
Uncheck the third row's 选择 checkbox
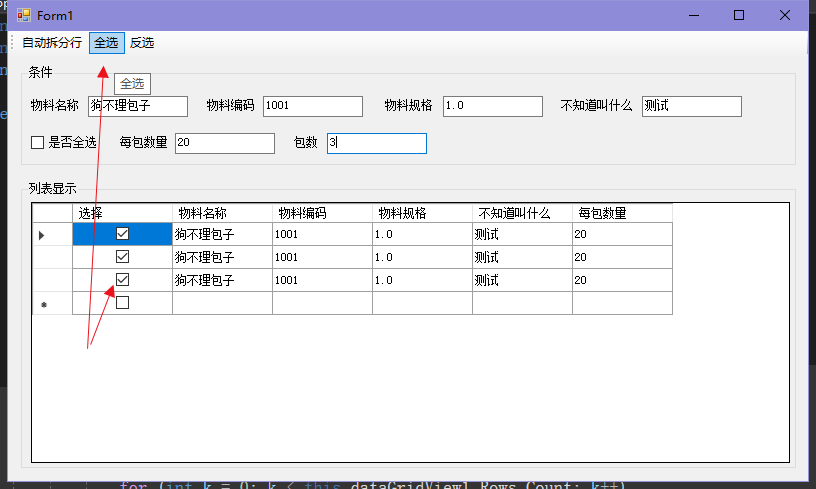pyautogui.click(x=122, y=280)
